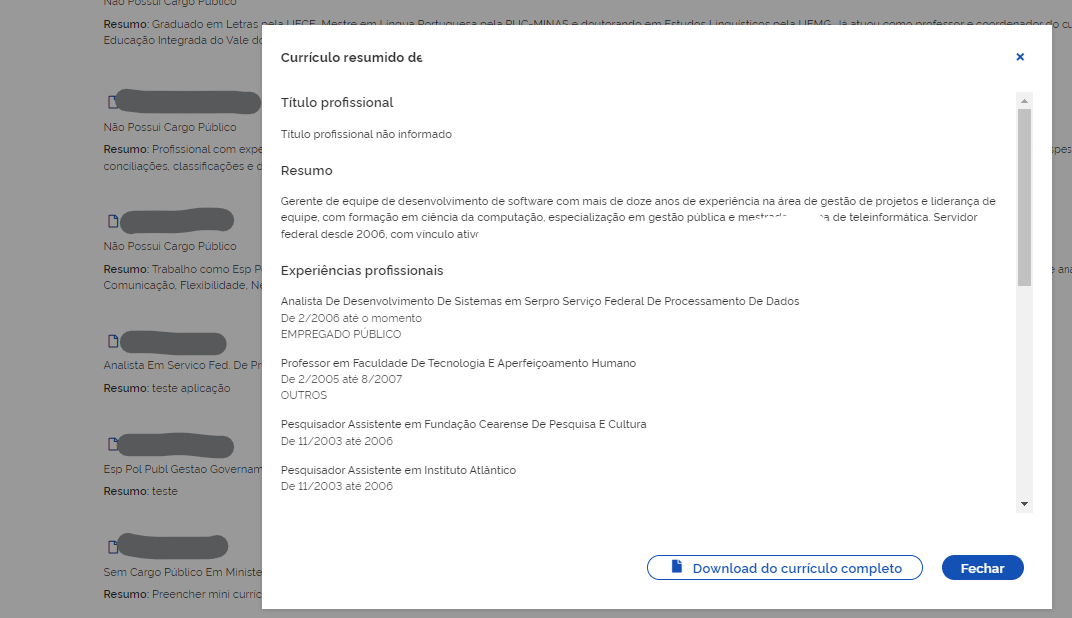Click document icon above 'Trabalho como Esp' summary

[113, 221]
